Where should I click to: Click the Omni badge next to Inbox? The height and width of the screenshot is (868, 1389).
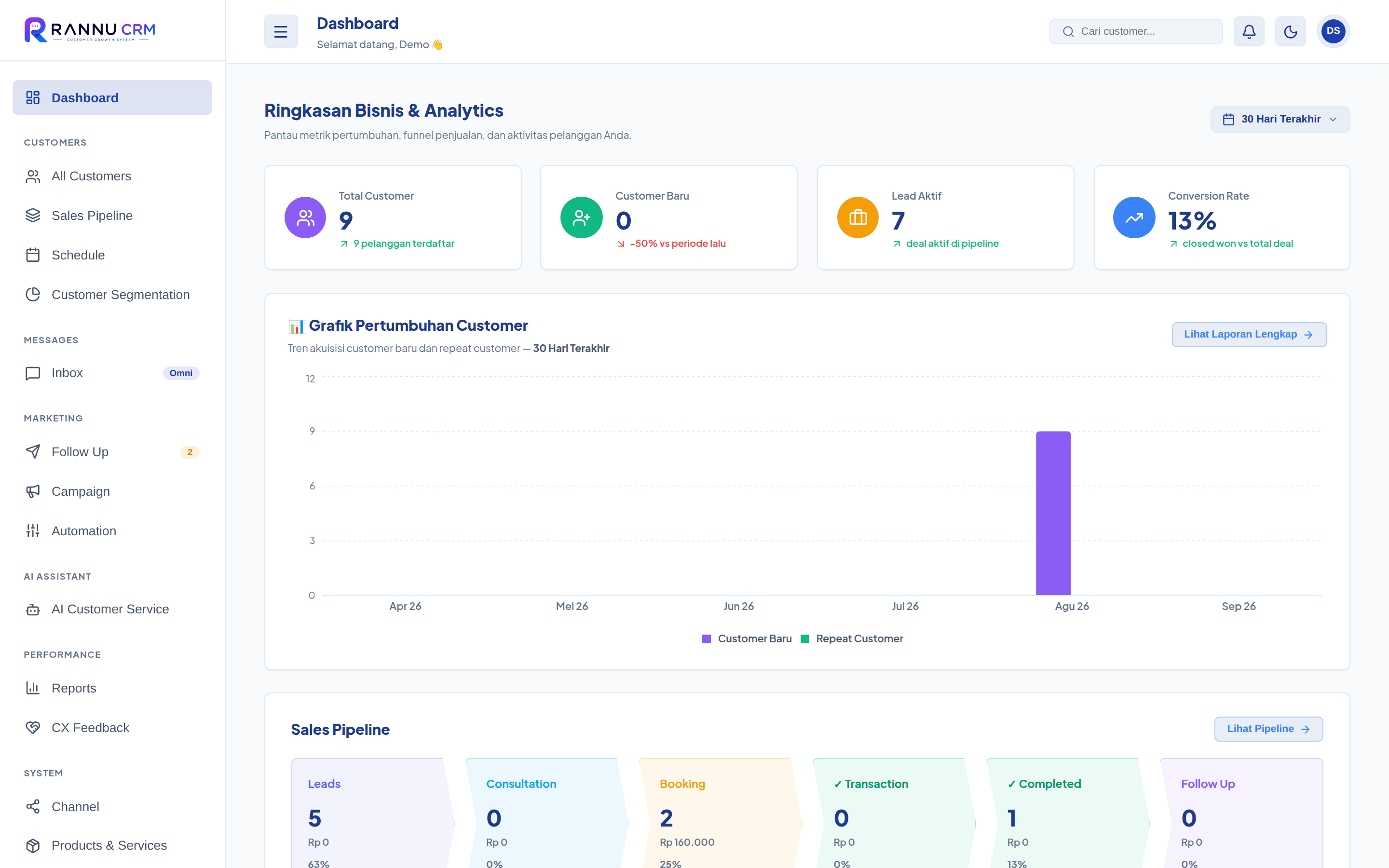181,373
